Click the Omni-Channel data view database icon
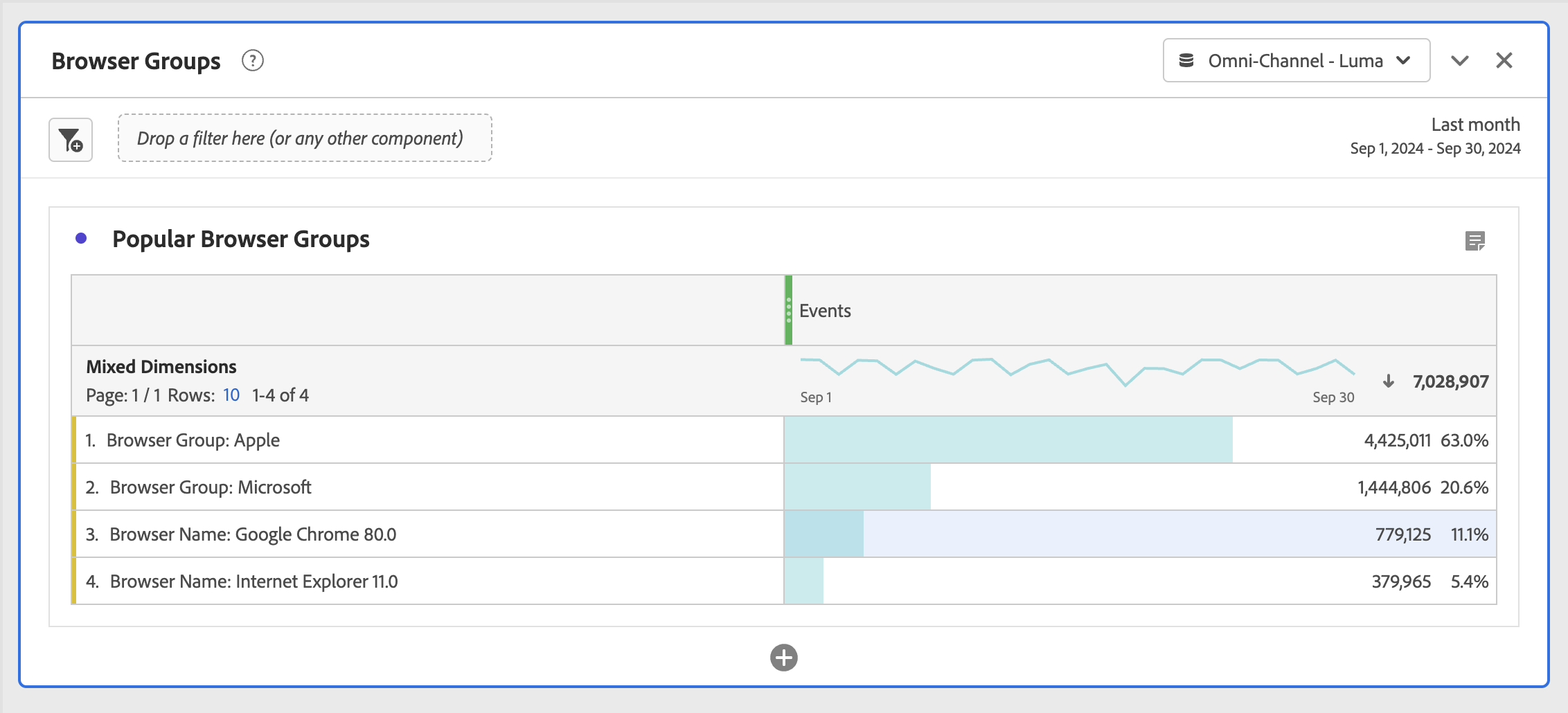1568x713 pixels. pyautogui.click(x=1186, y=61)
